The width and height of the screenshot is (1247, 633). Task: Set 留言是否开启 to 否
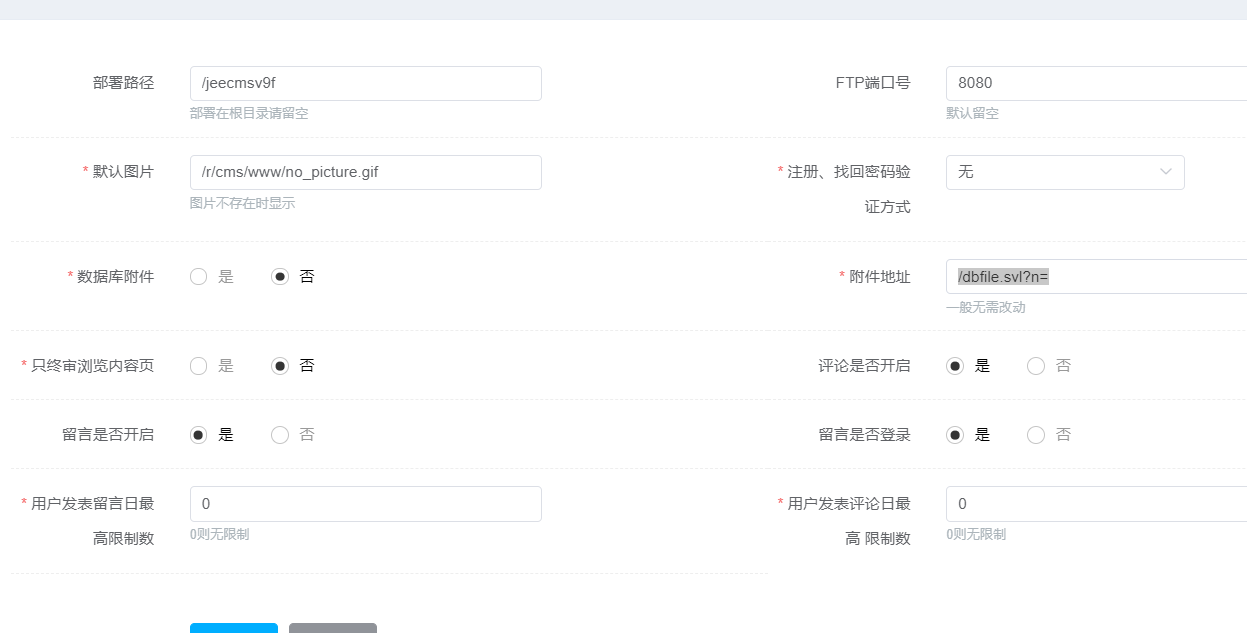pyautogui.click(x=280, y=435)
